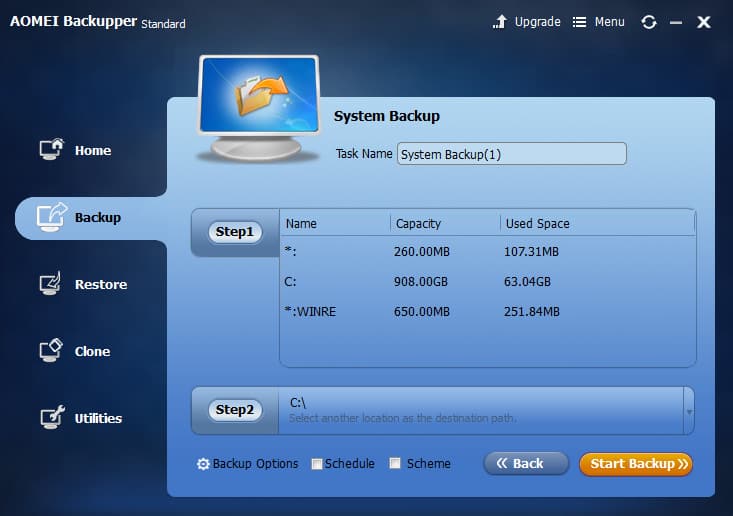
Task: Click the Restore sidebar icon
Action: [x=51, y=284]
